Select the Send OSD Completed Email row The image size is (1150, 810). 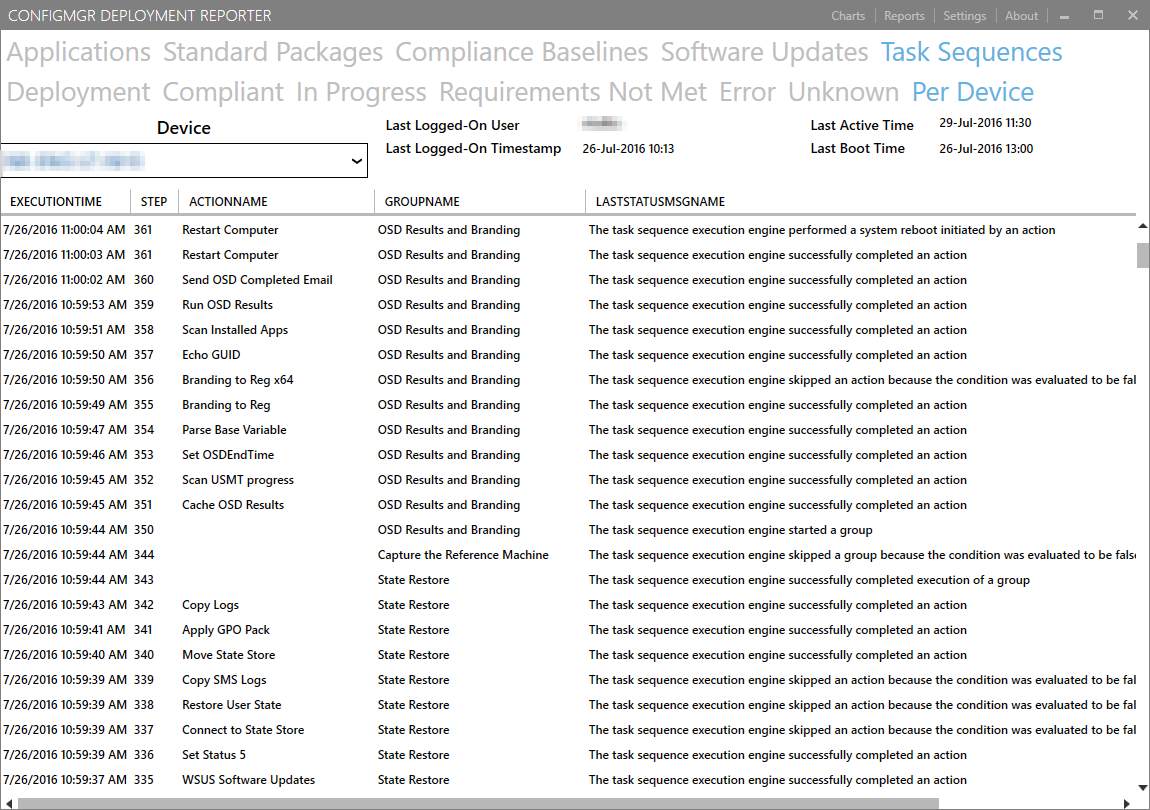pyautogui.click(x=257, y=280)
